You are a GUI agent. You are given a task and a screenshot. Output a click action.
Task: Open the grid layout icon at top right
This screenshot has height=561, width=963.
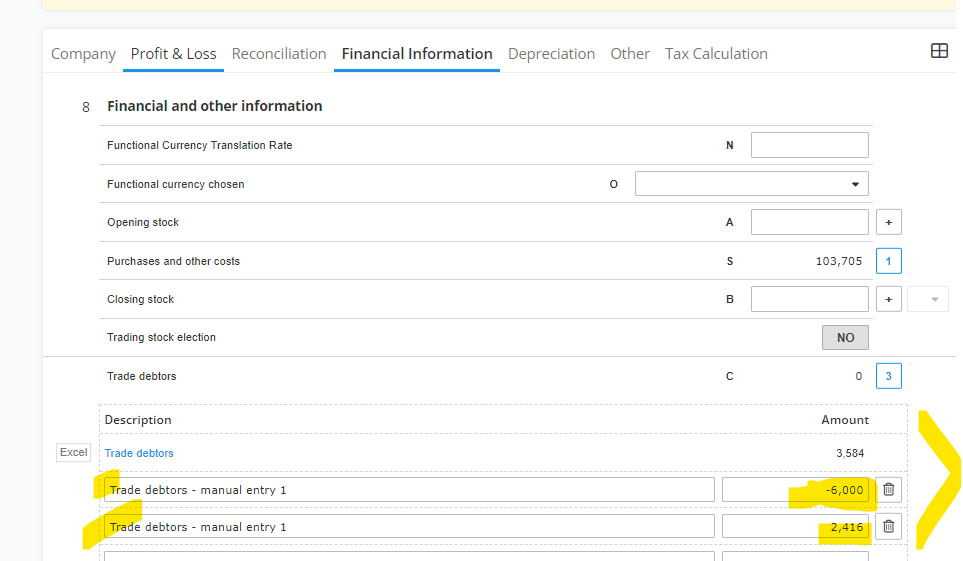click(939, 51)
